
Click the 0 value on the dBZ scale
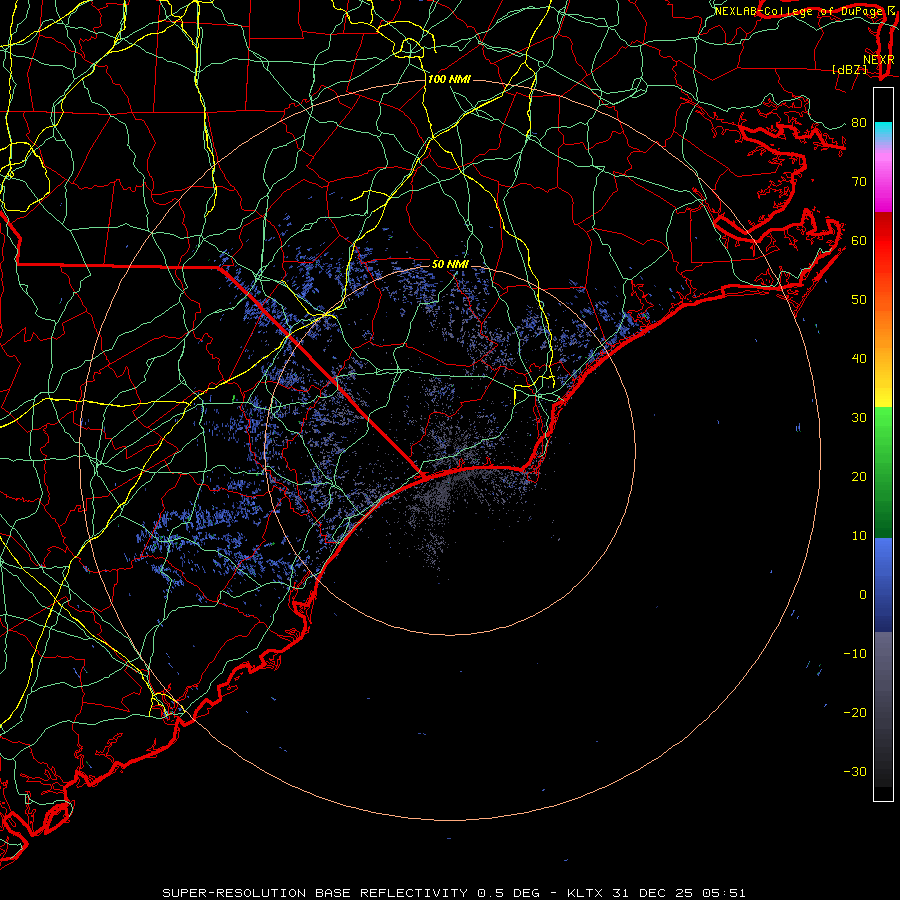[863, 595]
